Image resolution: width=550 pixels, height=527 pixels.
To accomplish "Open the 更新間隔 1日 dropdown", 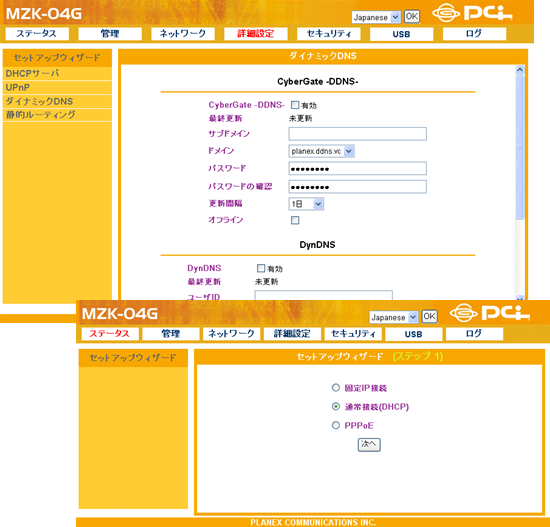I will (306, 204).
